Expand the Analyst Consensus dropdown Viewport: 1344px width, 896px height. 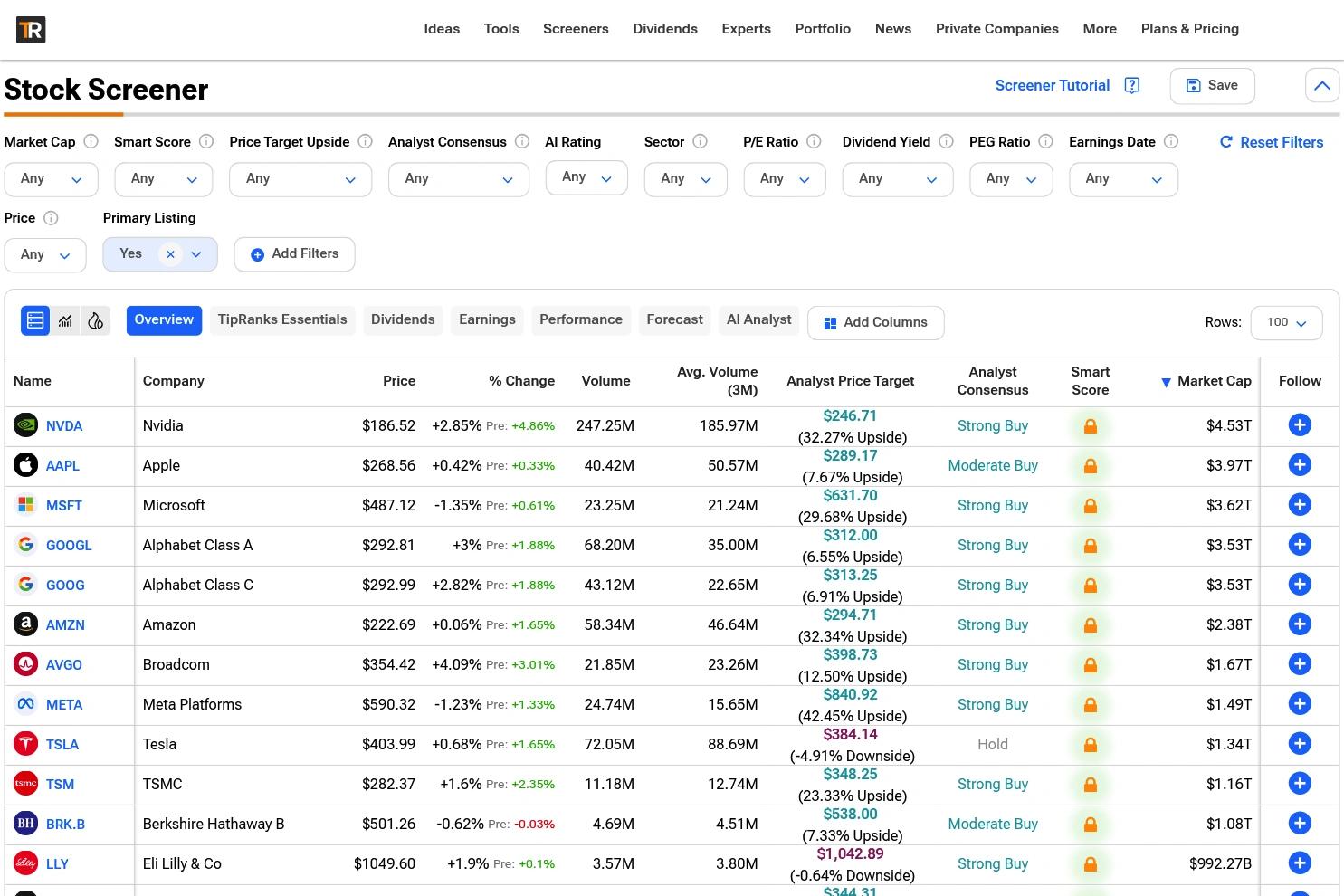[459, 179]
